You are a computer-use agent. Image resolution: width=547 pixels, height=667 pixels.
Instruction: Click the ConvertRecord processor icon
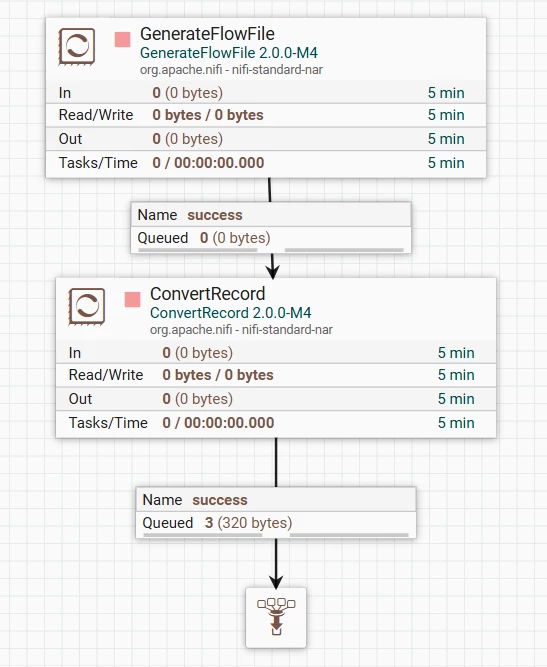click(87, 306)
